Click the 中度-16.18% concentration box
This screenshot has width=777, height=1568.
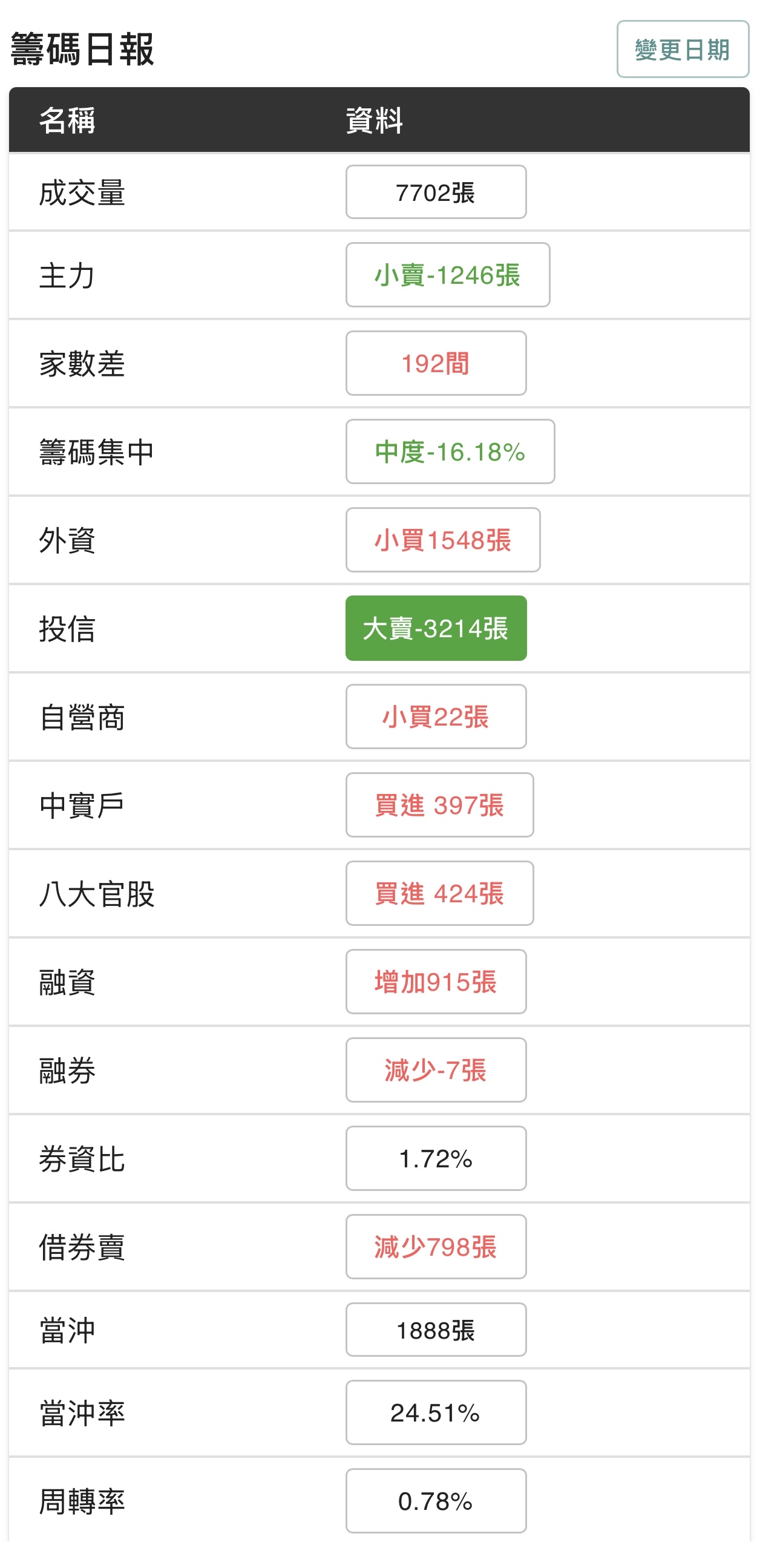(x=450, y=451)
